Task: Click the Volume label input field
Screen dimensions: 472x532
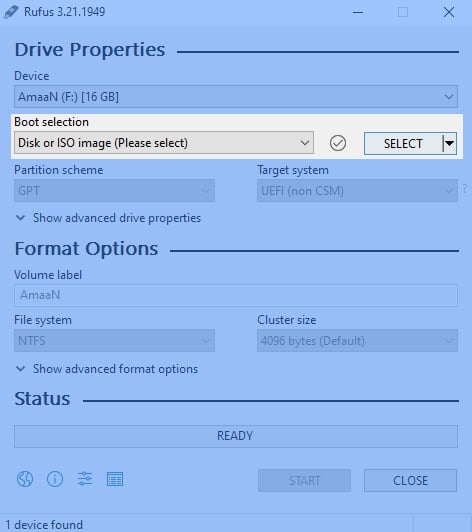Action: (236, 295)
